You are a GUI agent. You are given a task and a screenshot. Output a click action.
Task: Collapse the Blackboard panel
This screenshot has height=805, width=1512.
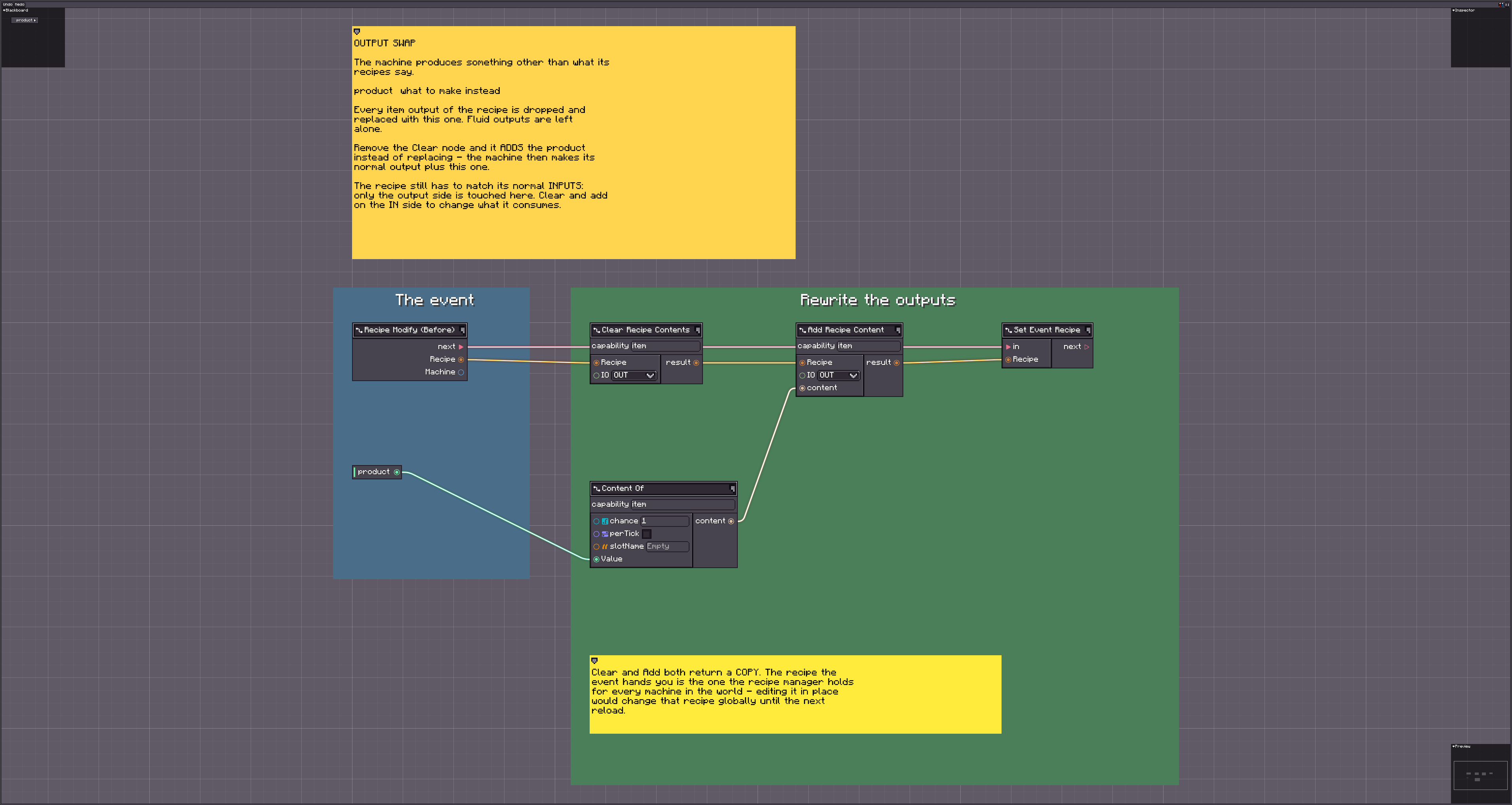click(4, 11)
